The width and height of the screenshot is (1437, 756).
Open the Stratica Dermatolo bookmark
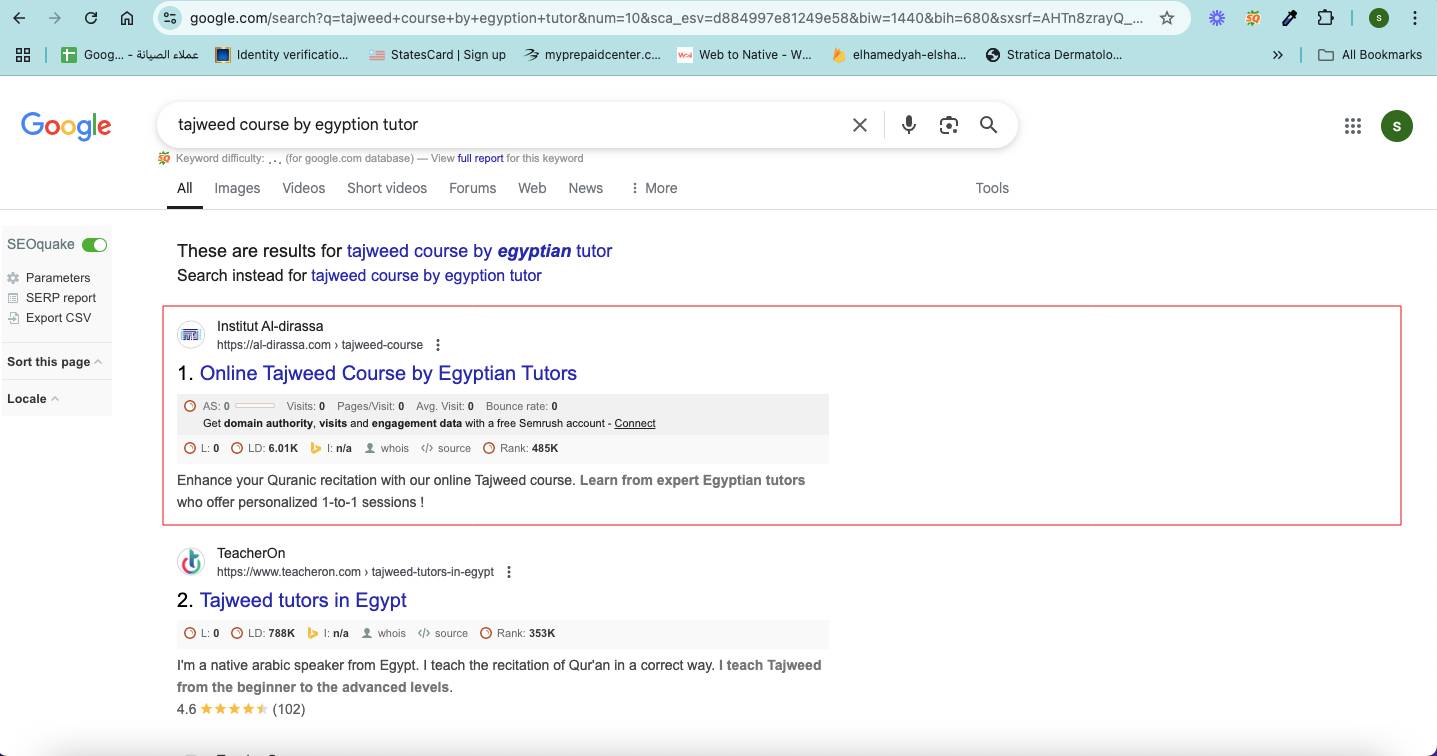[x=1054, y=55]
